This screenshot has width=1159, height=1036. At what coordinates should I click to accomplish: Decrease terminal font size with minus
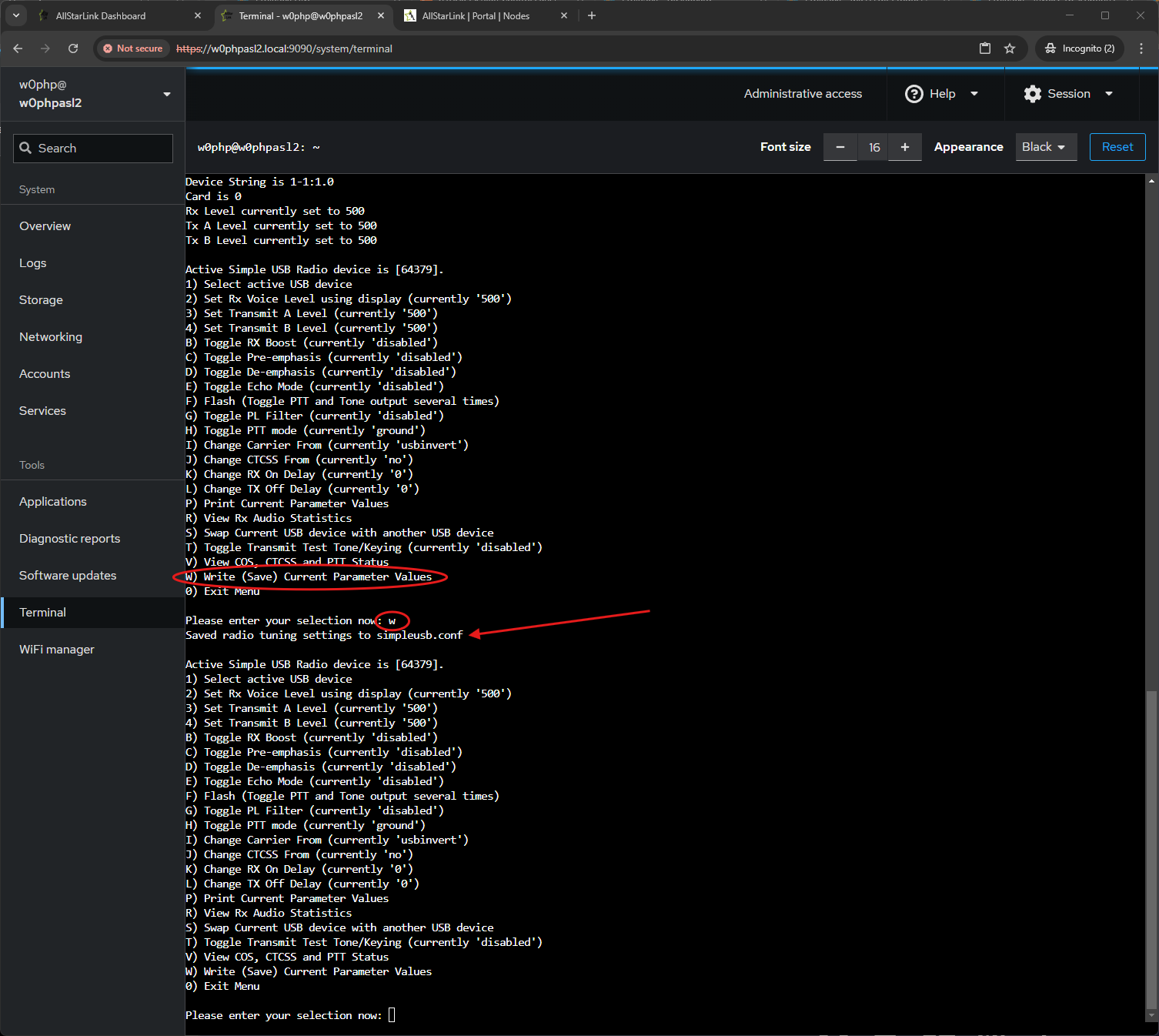tap(840, 147)
